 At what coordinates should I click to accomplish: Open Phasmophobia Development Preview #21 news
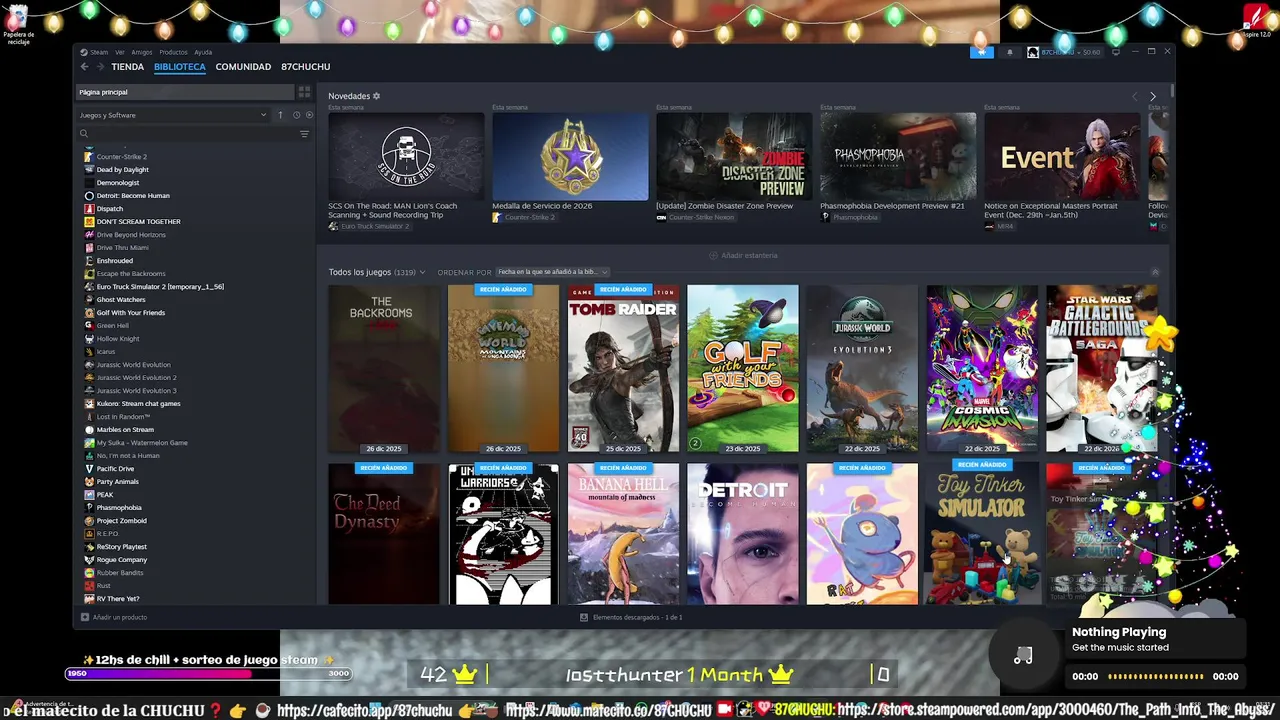click(x=898, y=167)
